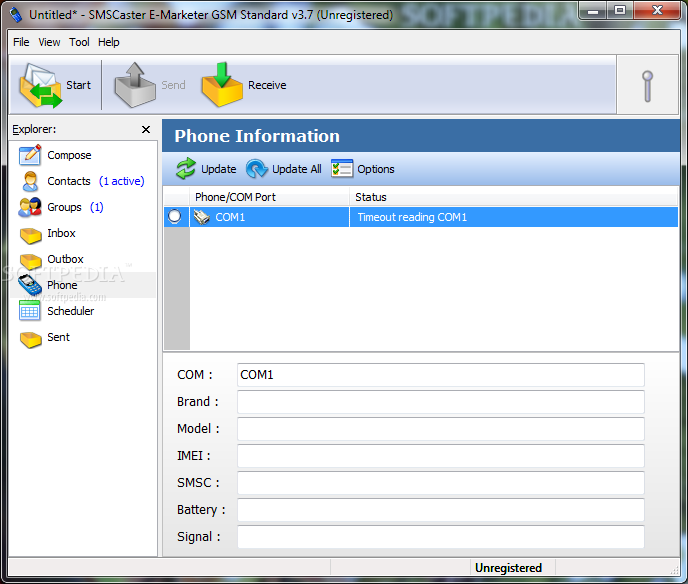
Task: Select the Groups item in Explorer
Action: pyautogui.click(x=64, y=207)
